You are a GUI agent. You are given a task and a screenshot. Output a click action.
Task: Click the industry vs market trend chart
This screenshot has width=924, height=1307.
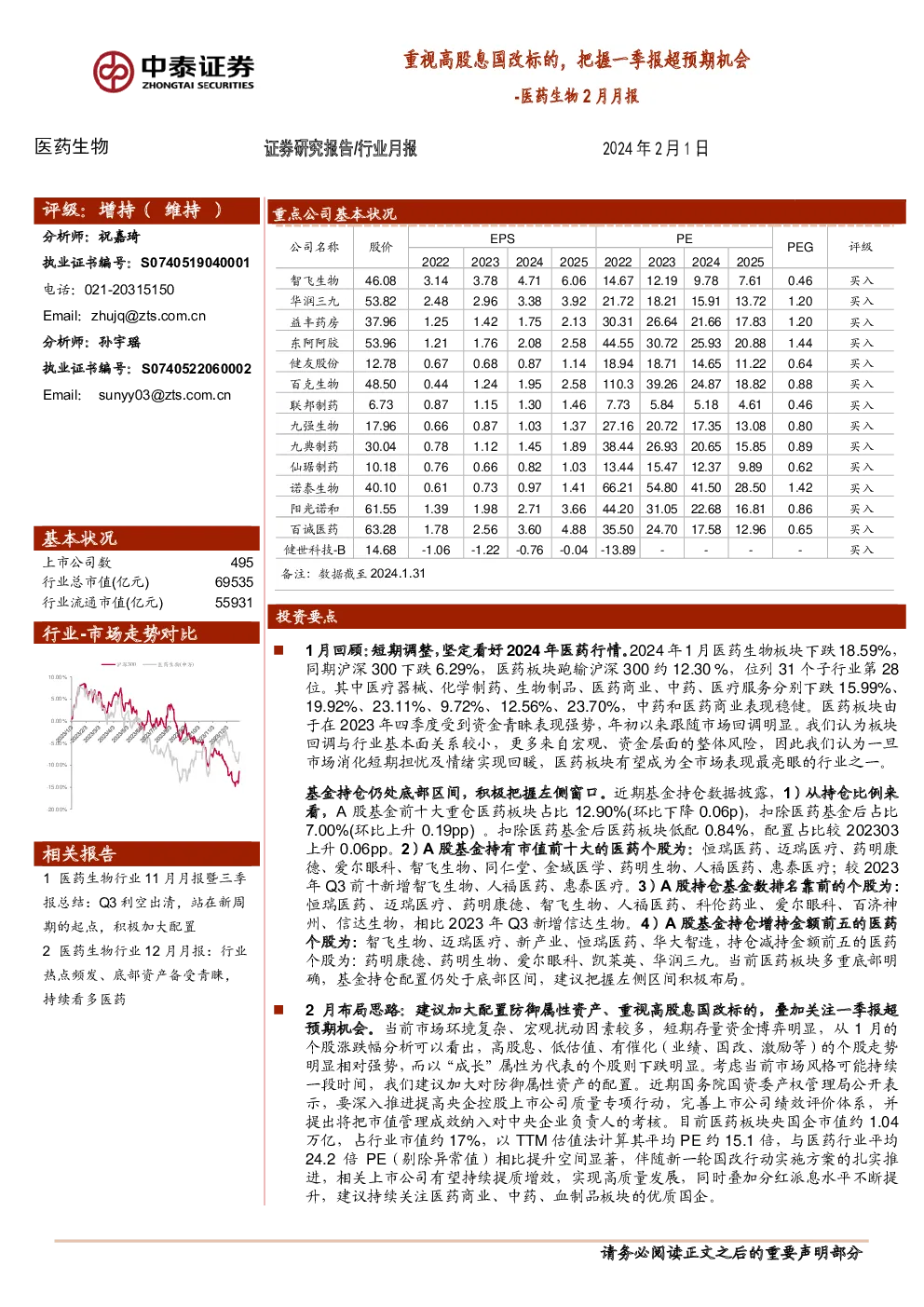(x=147, y=736)
